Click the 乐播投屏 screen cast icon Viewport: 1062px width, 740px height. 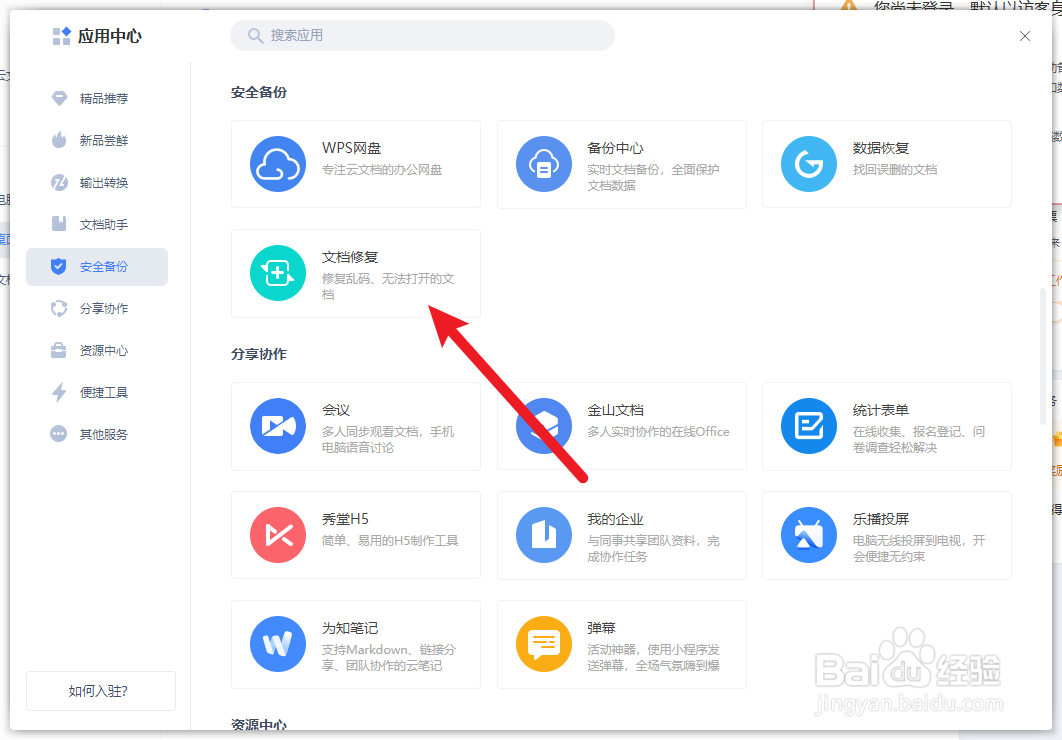tap(809, 535)
